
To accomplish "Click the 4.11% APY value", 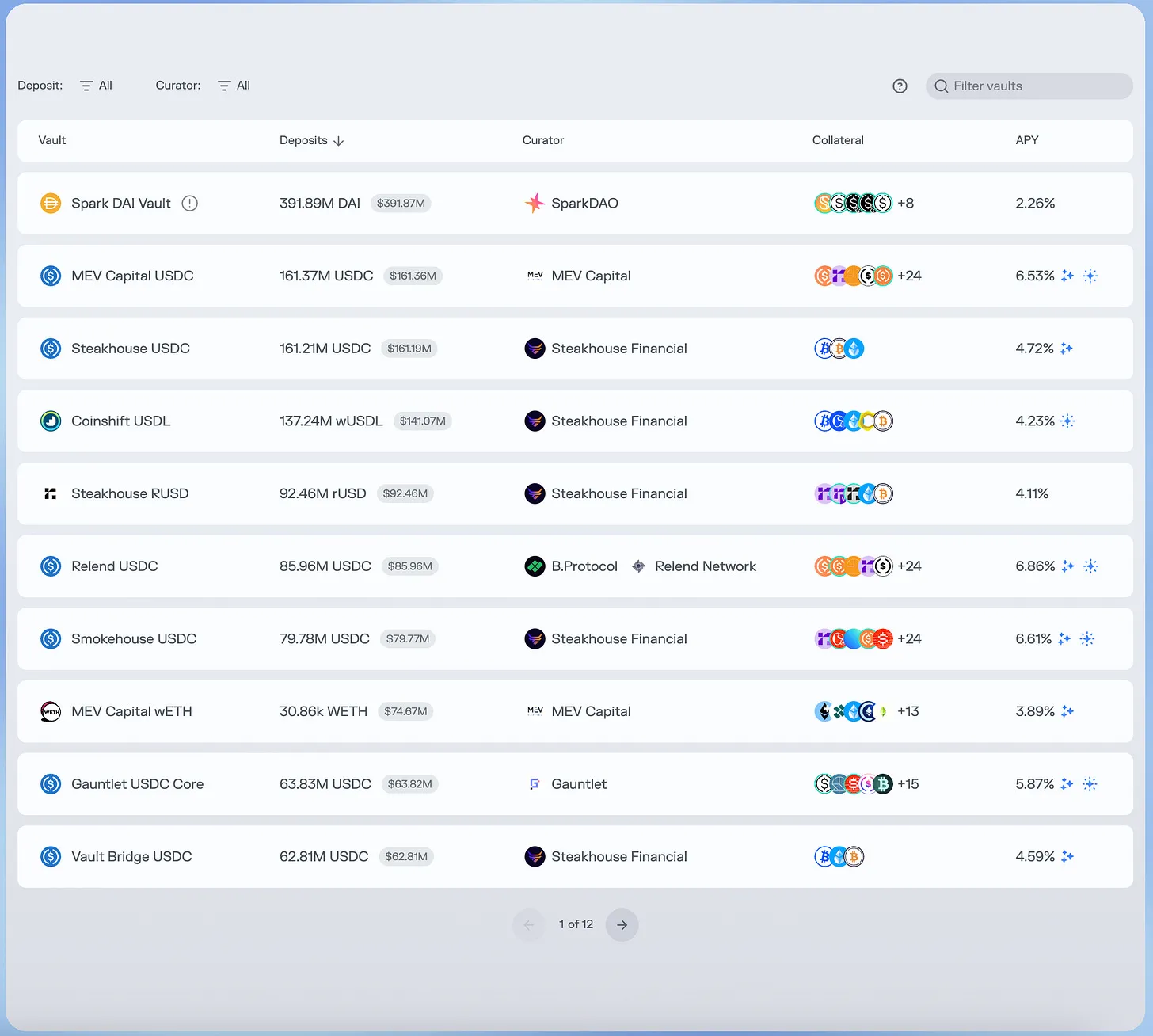I will (x=1032, y=493).
